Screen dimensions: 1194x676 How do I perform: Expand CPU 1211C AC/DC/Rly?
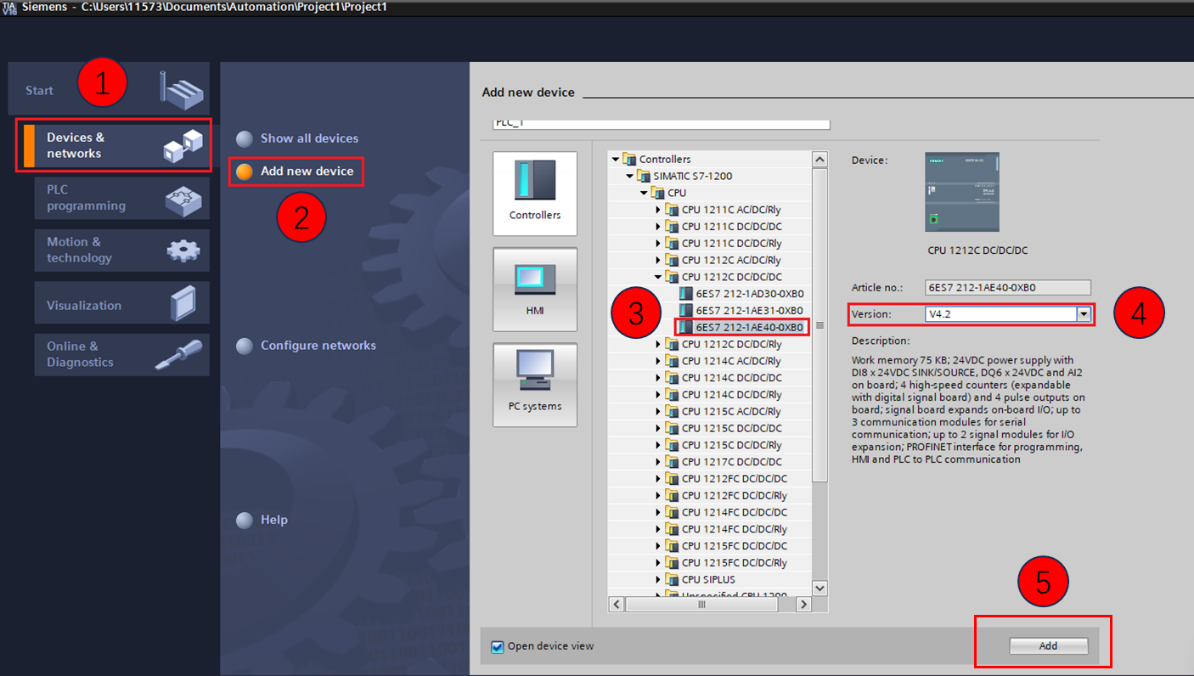[658, 209]
